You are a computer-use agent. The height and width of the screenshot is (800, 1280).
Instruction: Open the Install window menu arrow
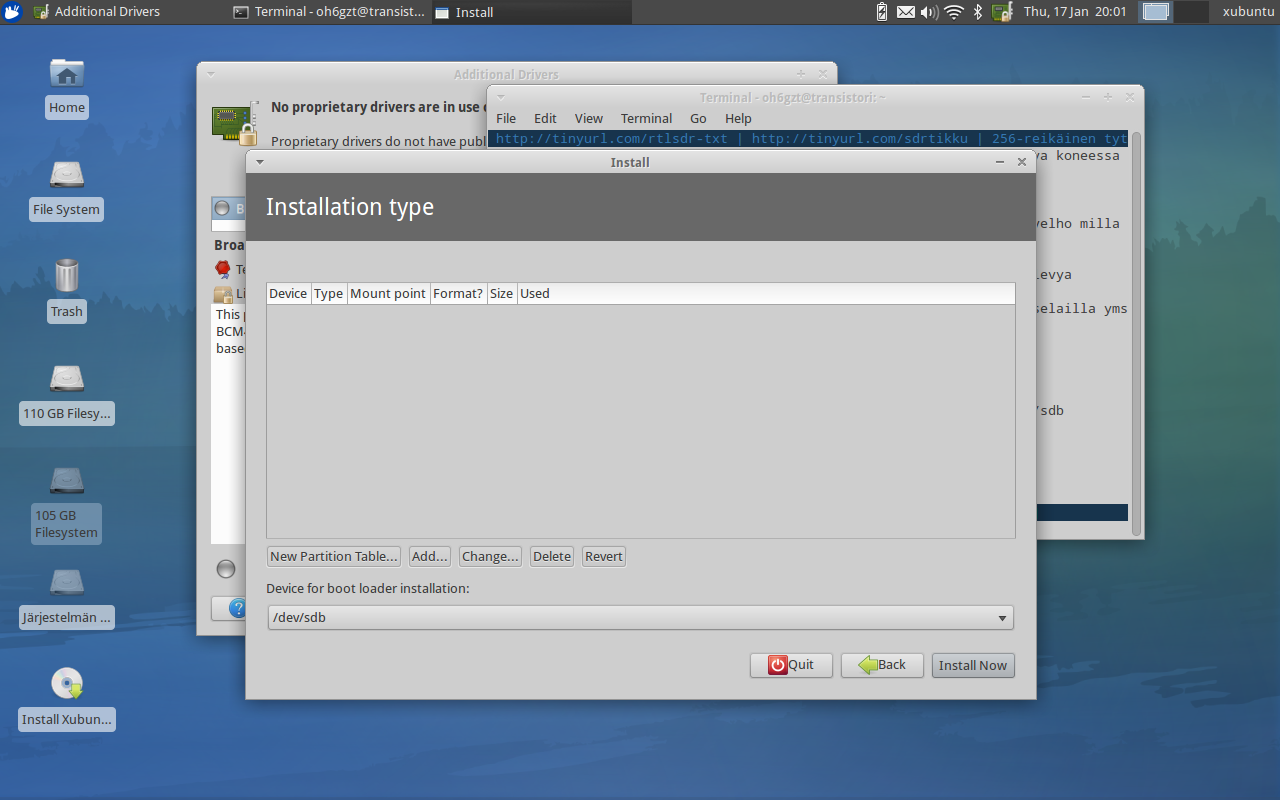click(x=259, y=162)
